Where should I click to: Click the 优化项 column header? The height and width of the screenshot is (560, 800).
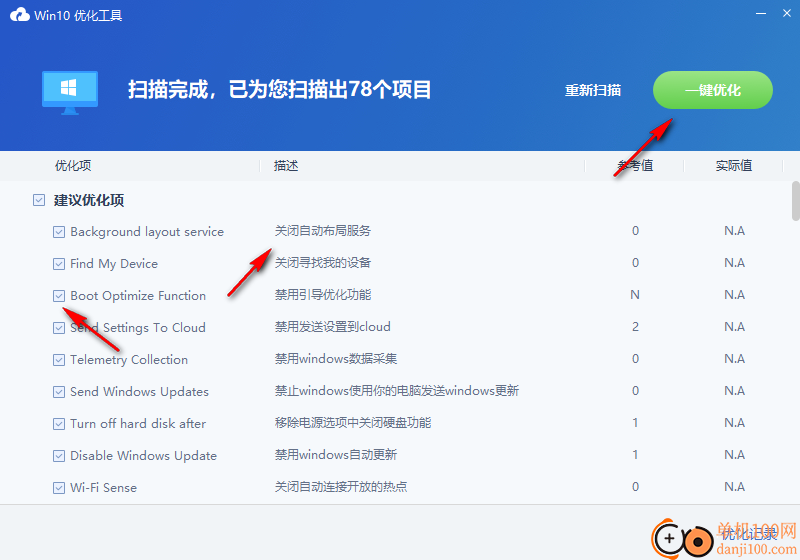click(x=73, y=166)
